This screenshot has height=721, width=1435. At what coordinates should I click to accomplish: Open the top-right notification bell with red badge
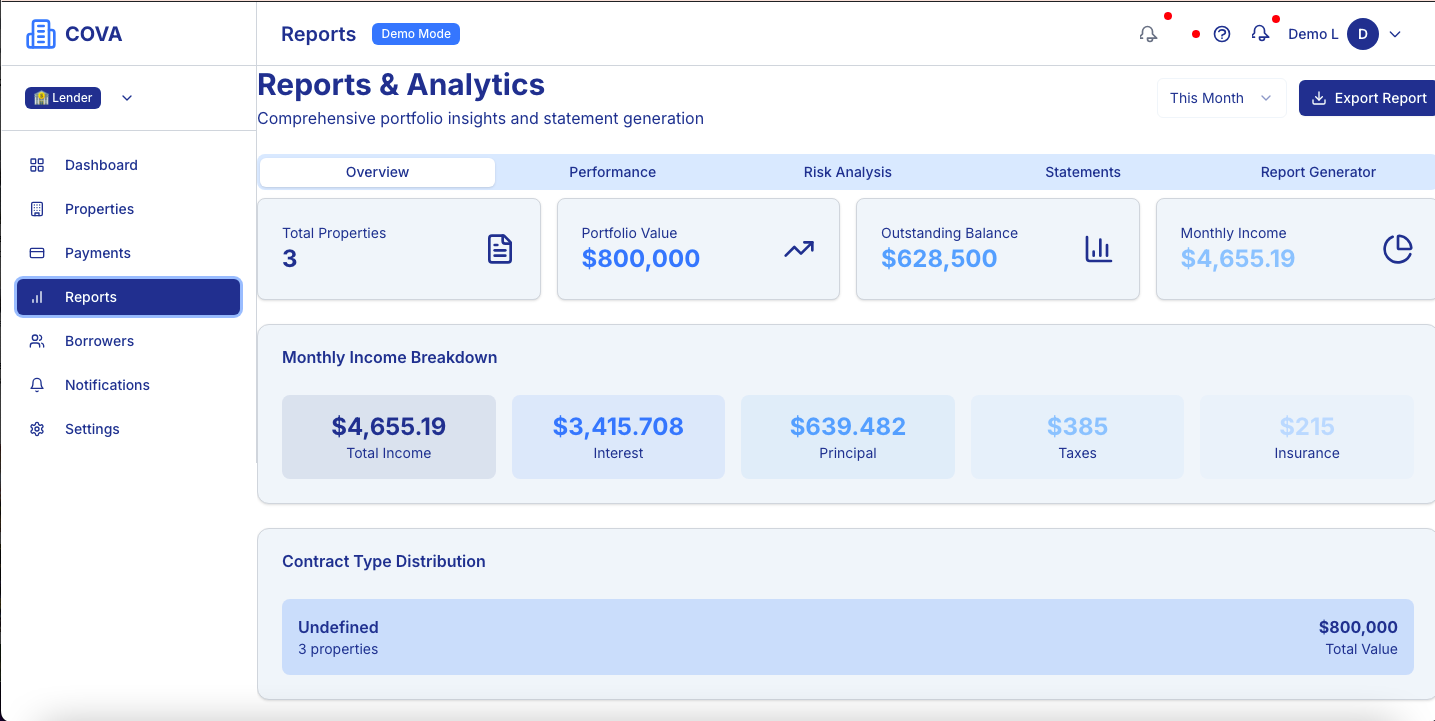pos(1260,33)
